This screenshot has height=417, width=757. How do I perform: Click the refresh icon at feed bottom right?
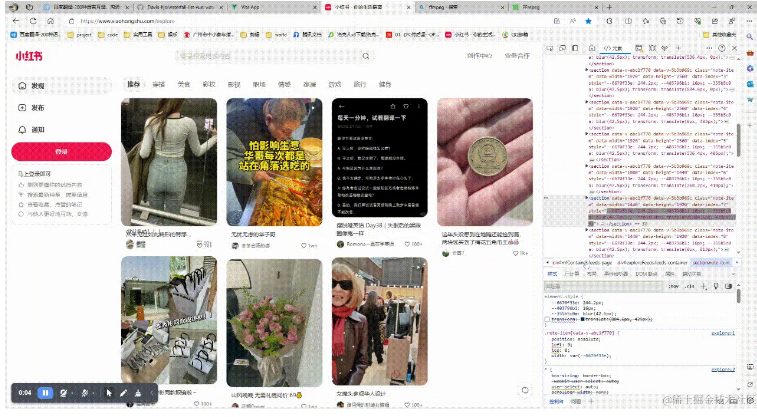point(525,390)
